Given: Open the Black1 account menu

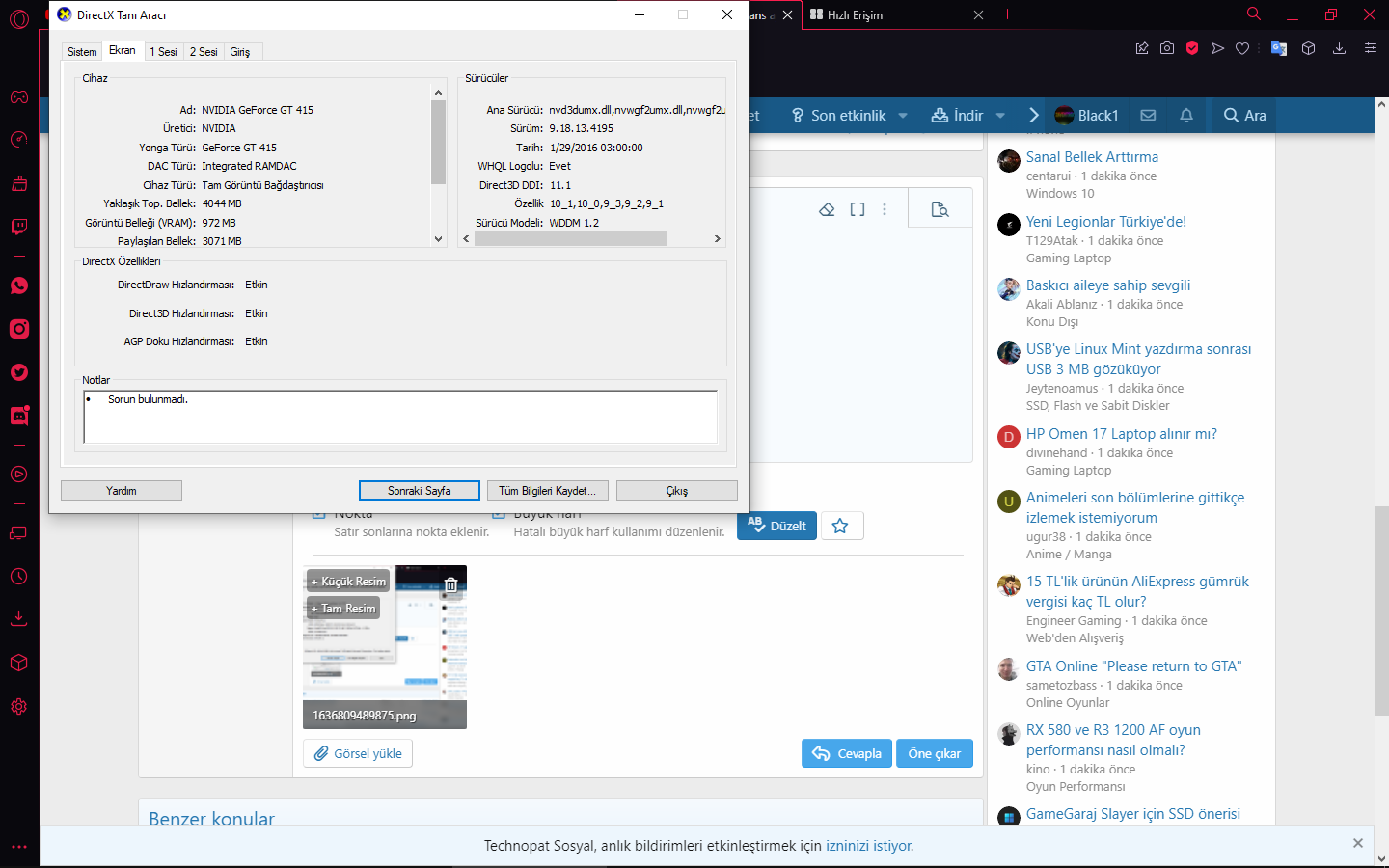Looking at the screenshot, I should tap(1087, 115).
